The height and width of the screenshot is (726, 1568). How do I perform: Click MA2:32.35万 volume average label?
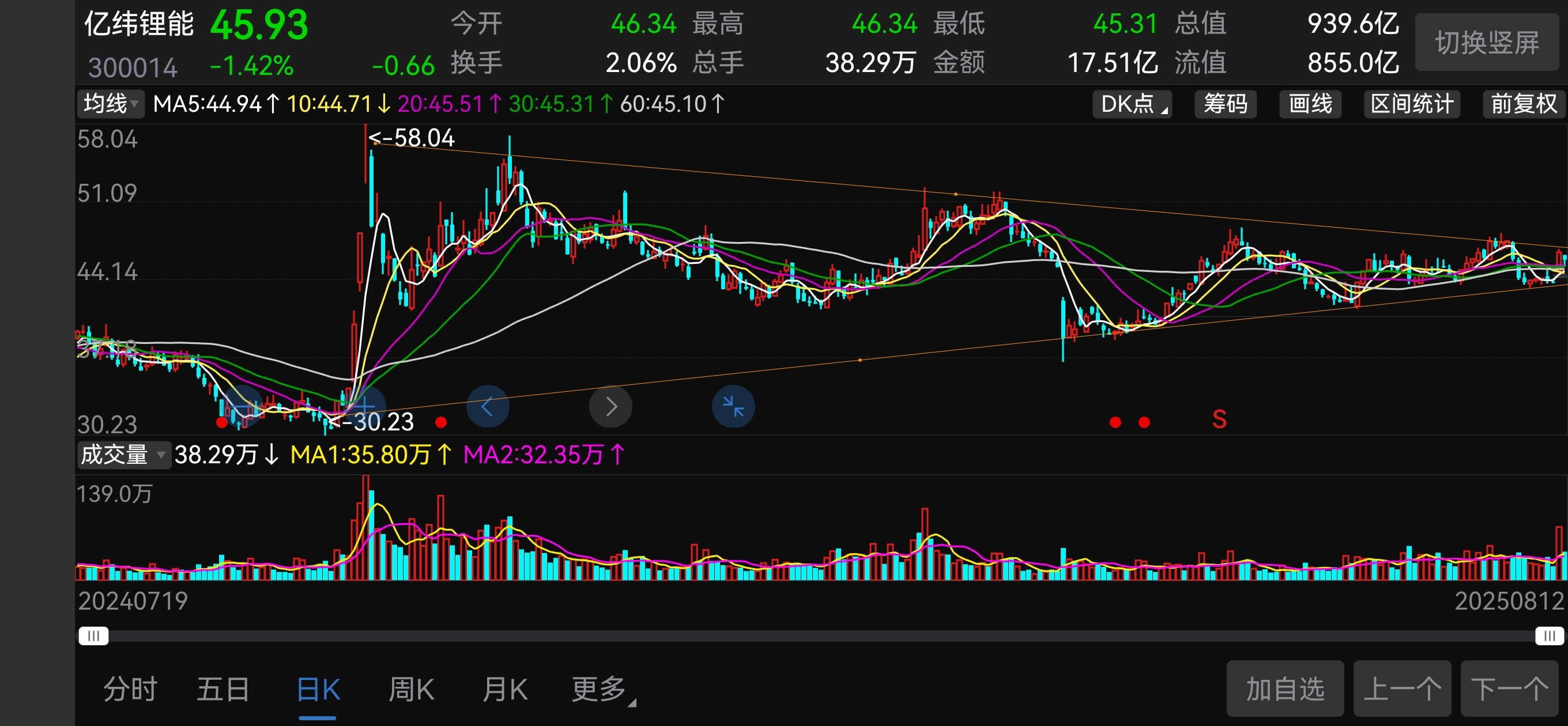coord(544,455)
